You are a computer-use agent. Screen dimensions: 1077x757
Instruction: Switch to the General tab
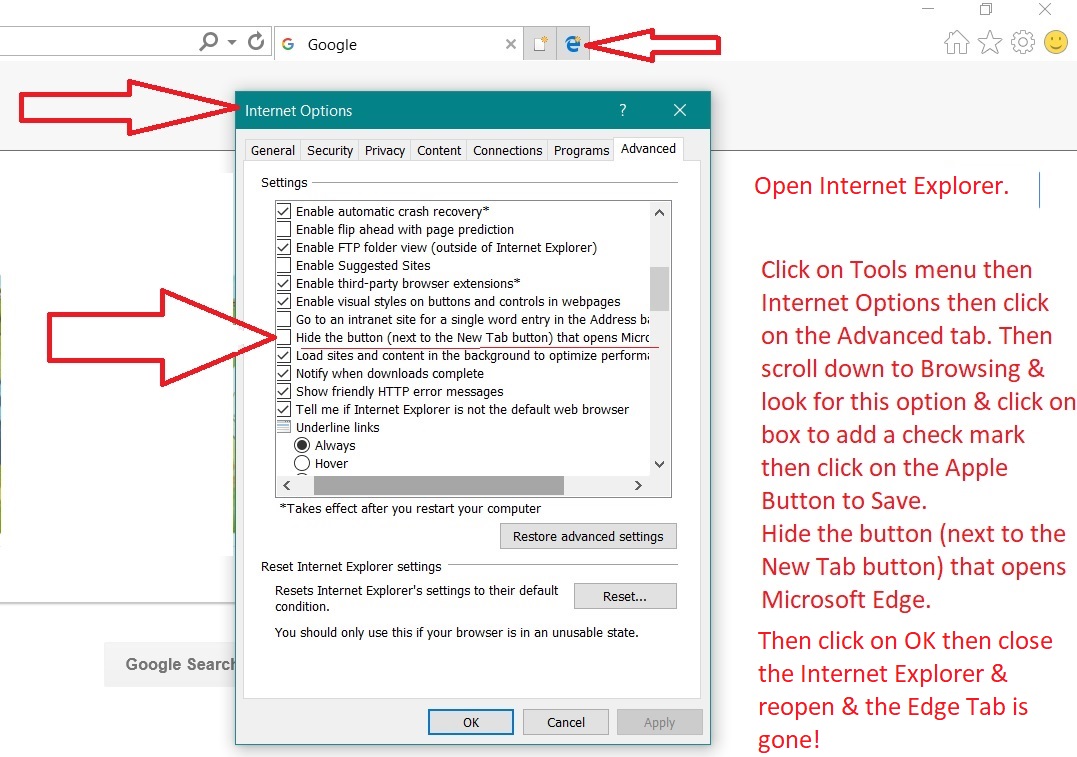pyautogui.click(x=273, y=150)
